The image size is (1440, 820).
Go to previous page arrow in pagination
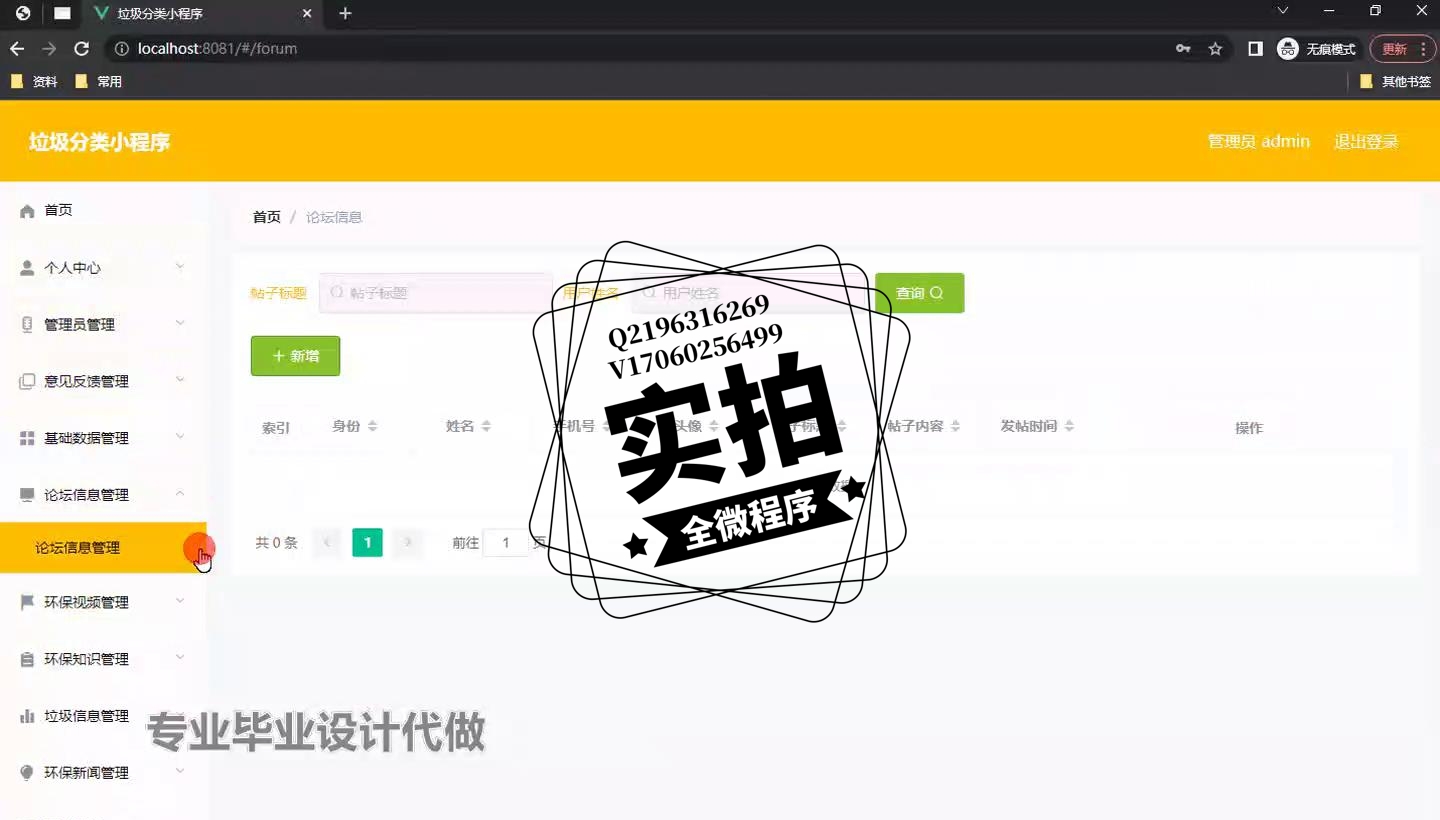(327, 543)
